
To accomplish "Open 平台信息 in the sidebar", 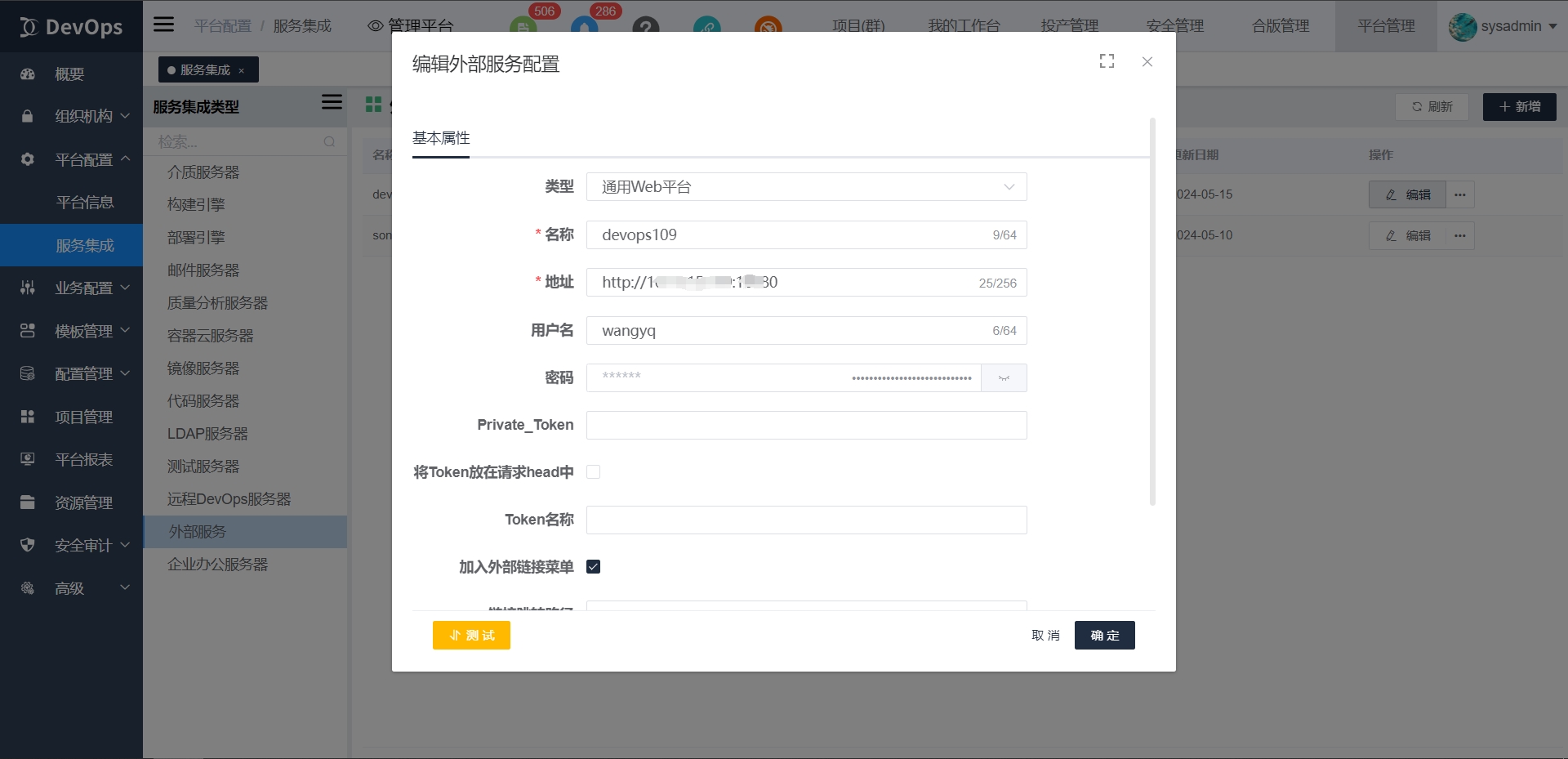I will tap(84, 203).
